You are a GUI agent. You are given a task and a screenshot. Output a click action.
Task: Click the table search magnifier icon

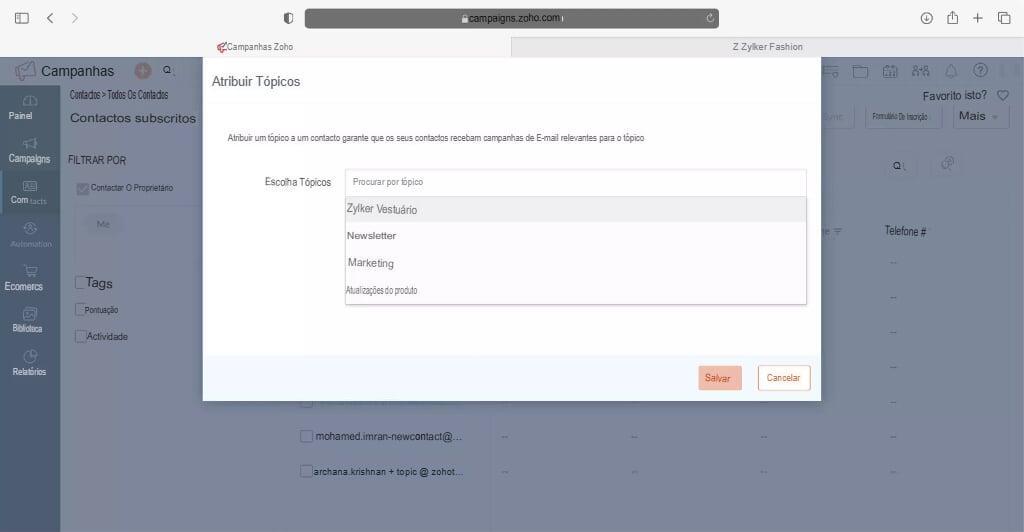click(898, 166)
